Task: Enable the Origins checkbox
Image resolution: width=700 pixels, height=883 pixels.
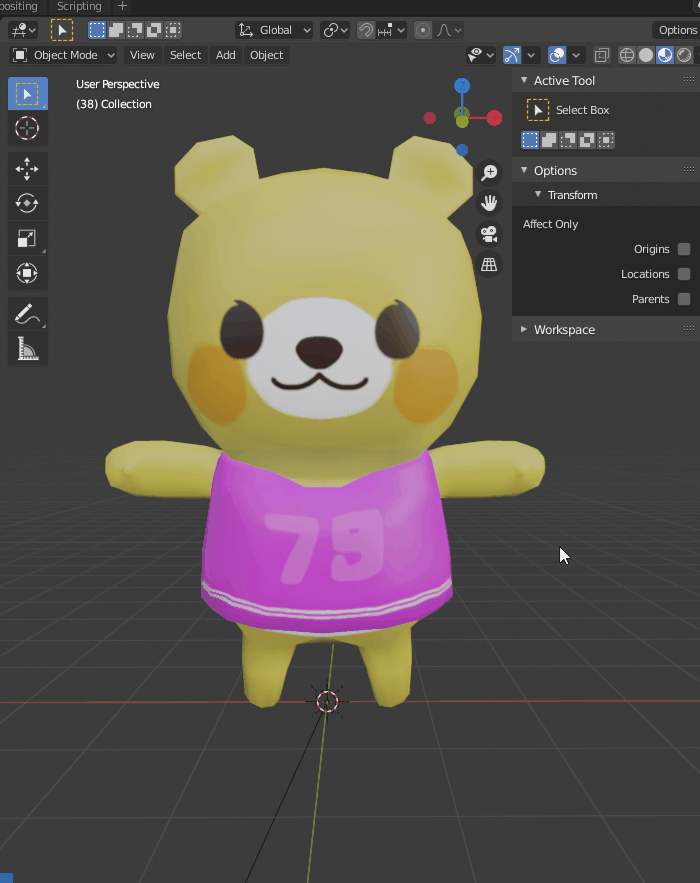Action: 684,249
